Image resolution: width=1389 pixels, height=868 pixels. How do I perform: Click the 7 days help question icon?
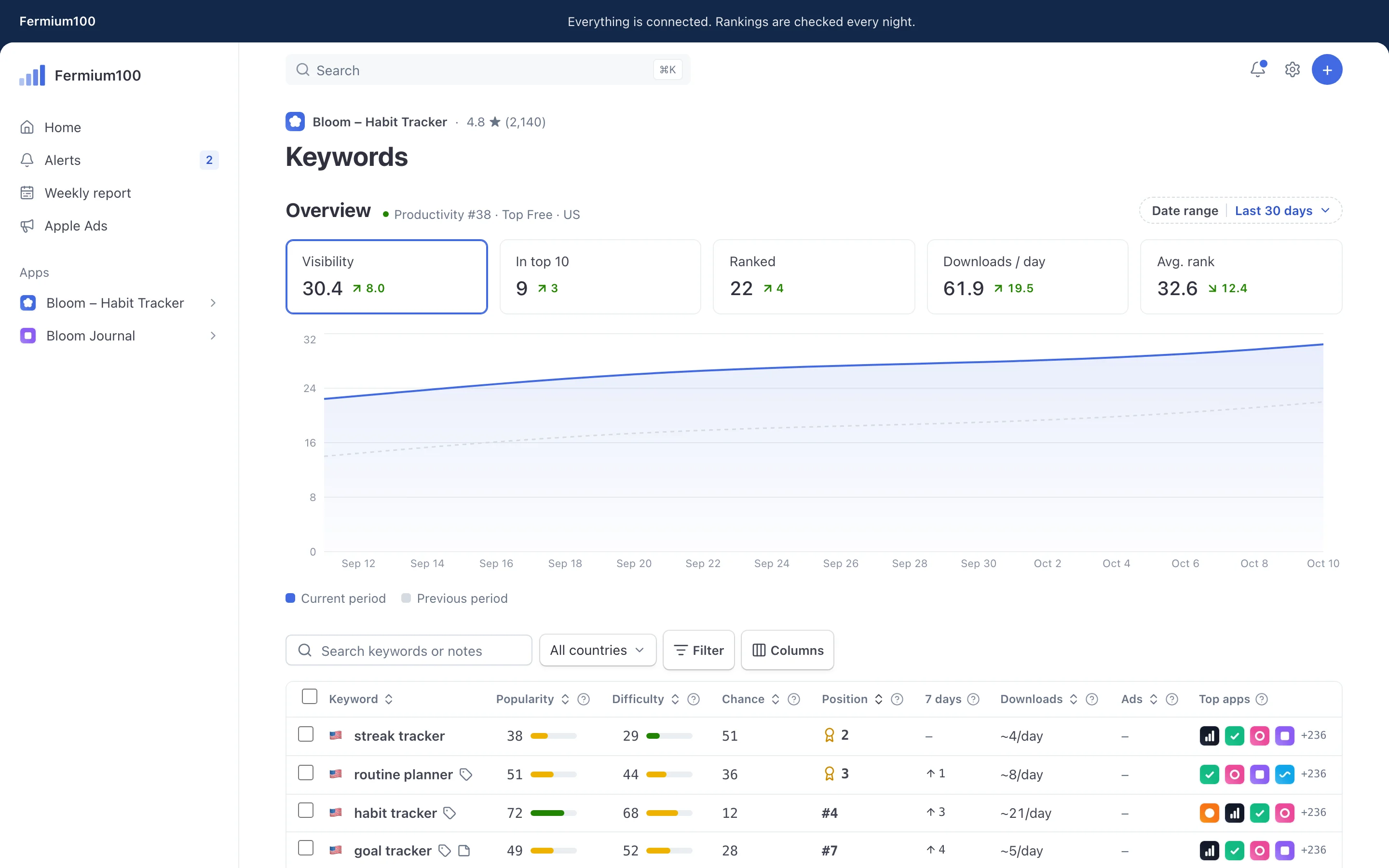coord(973,699)
